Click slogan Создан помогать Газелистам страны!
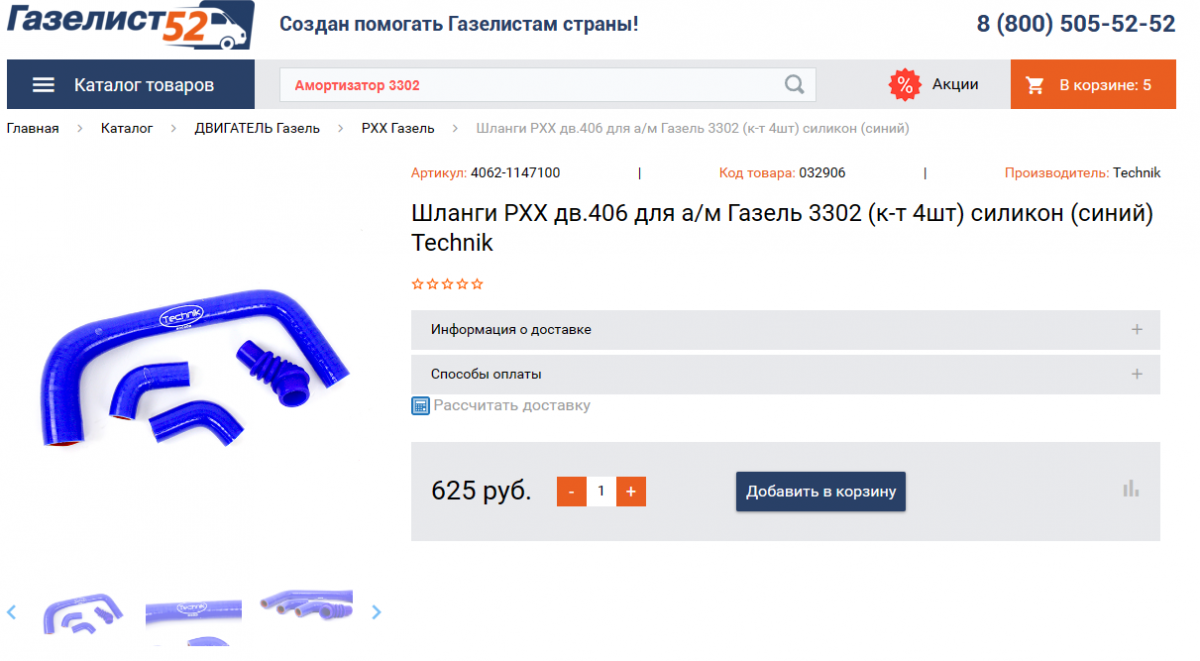Viewport: 1200px width, 661px height. point(459,24)
